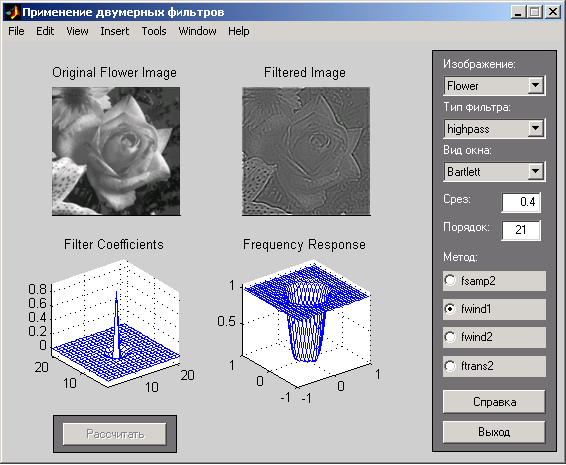Click the 'Срез:' label
The width and height of the screenshot is (566, 465).
click(457, 199)
